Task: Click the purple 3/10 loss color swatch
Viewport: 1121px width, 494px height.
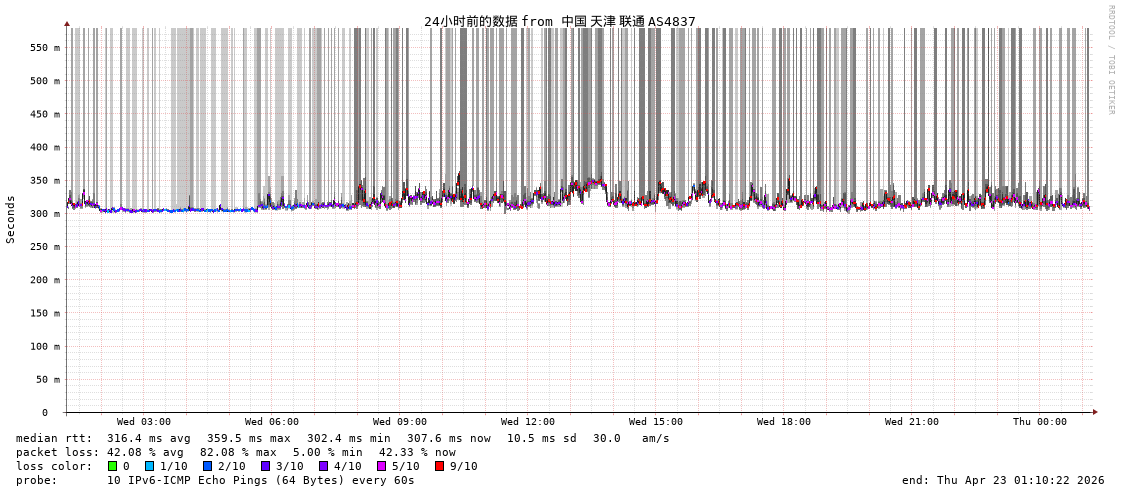Action: [x=265, y=466]
